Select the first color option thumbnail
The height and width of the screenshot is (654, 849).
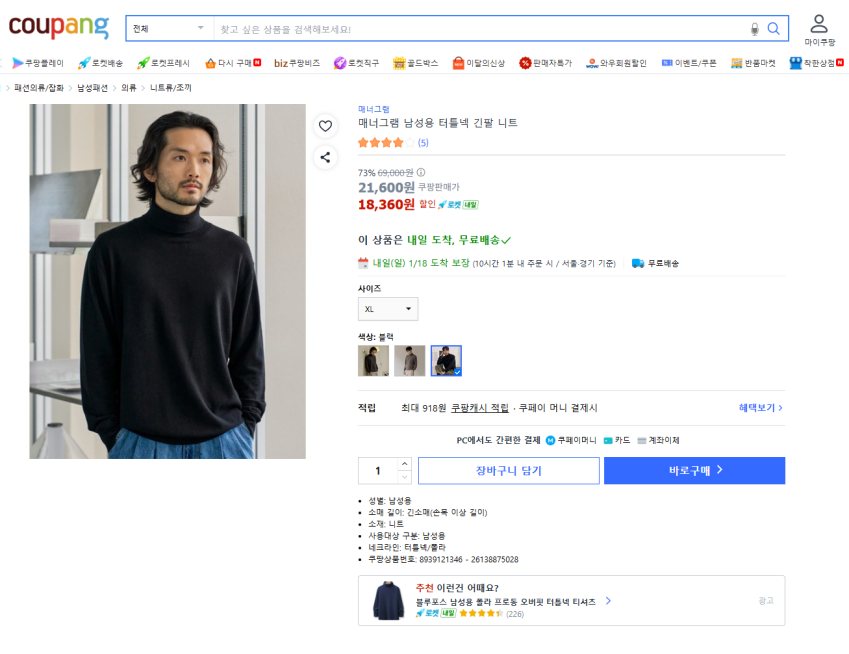373,361
